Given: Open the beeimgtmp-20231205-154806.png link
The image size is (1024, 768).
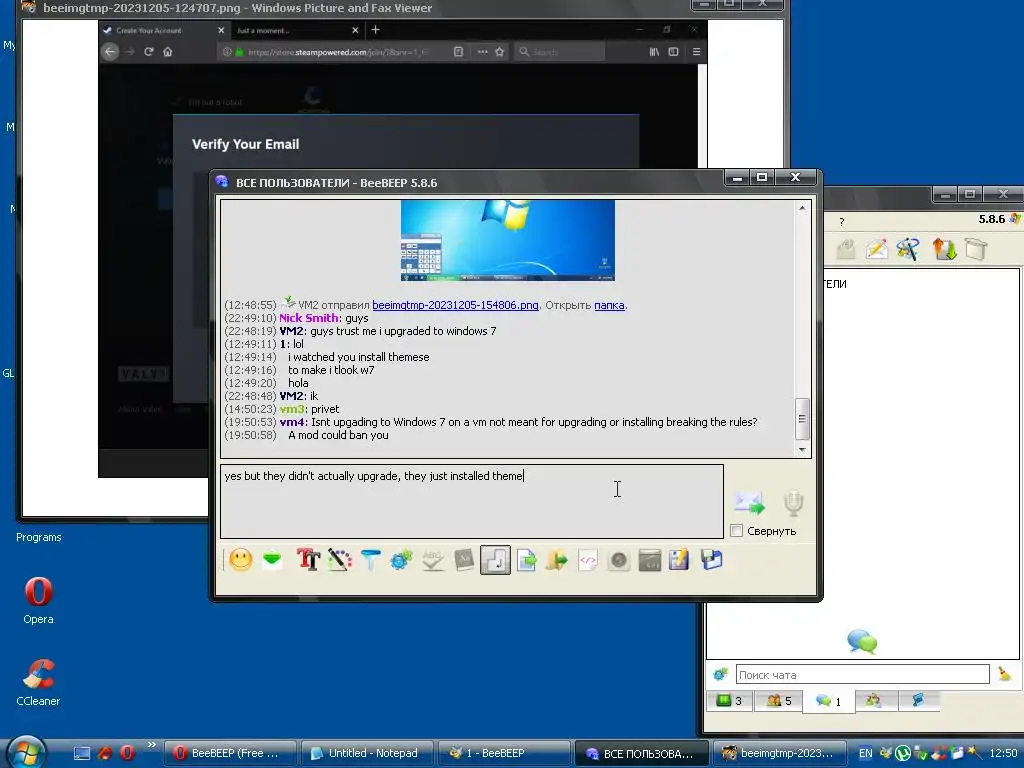Looking at the screenshot, I should 455,305.
